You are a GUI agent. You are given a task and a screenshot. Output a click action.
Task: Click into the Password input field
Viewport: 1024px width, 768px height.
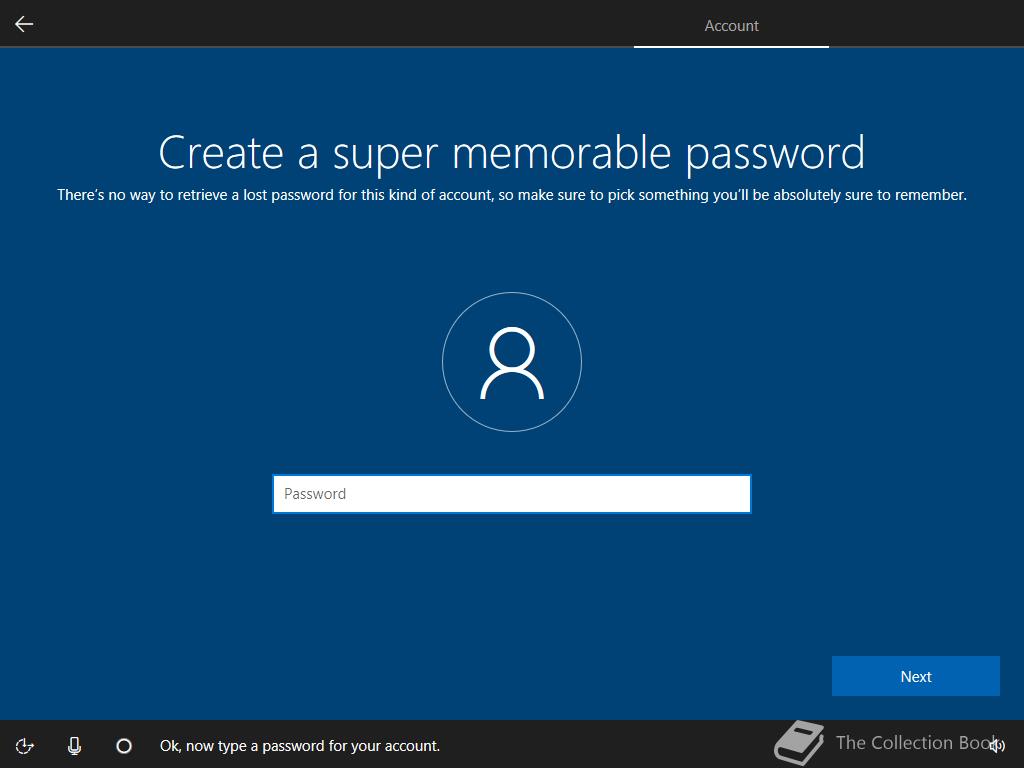coord(512,494)
